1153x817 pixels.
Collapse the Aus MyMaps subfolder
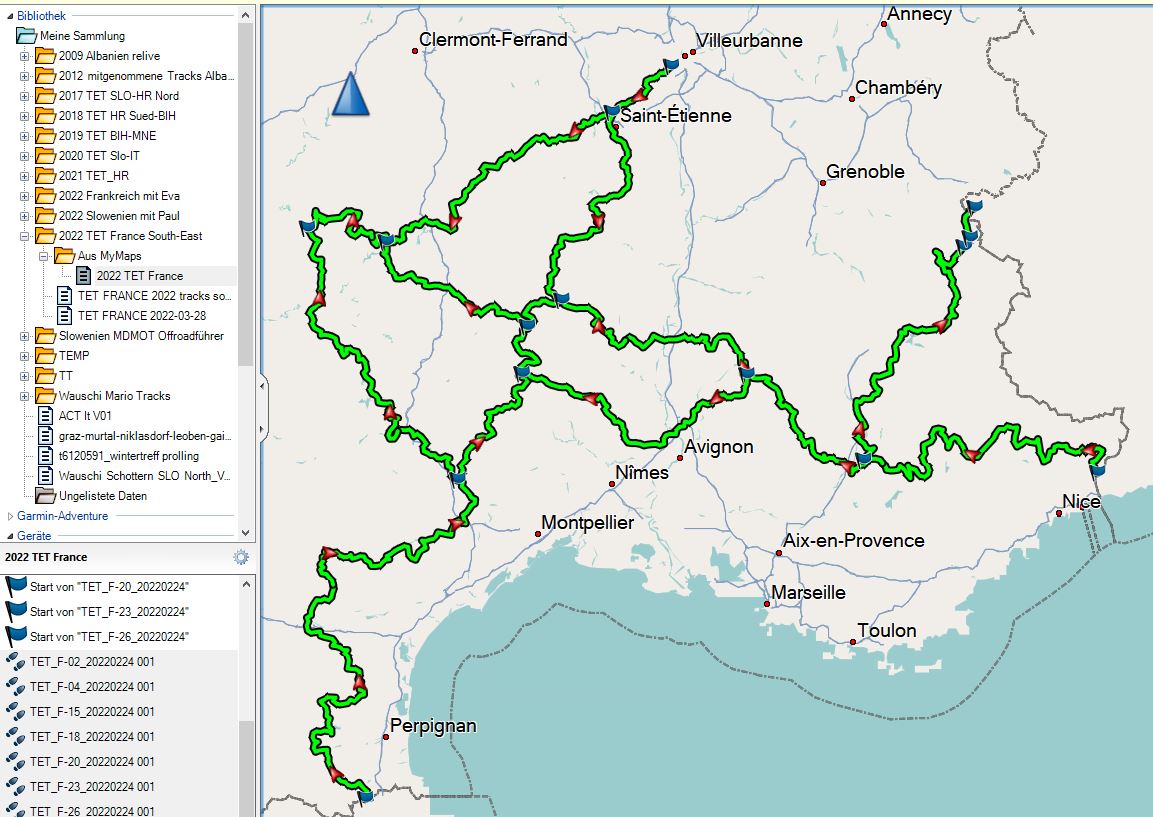tap(44, 256)
